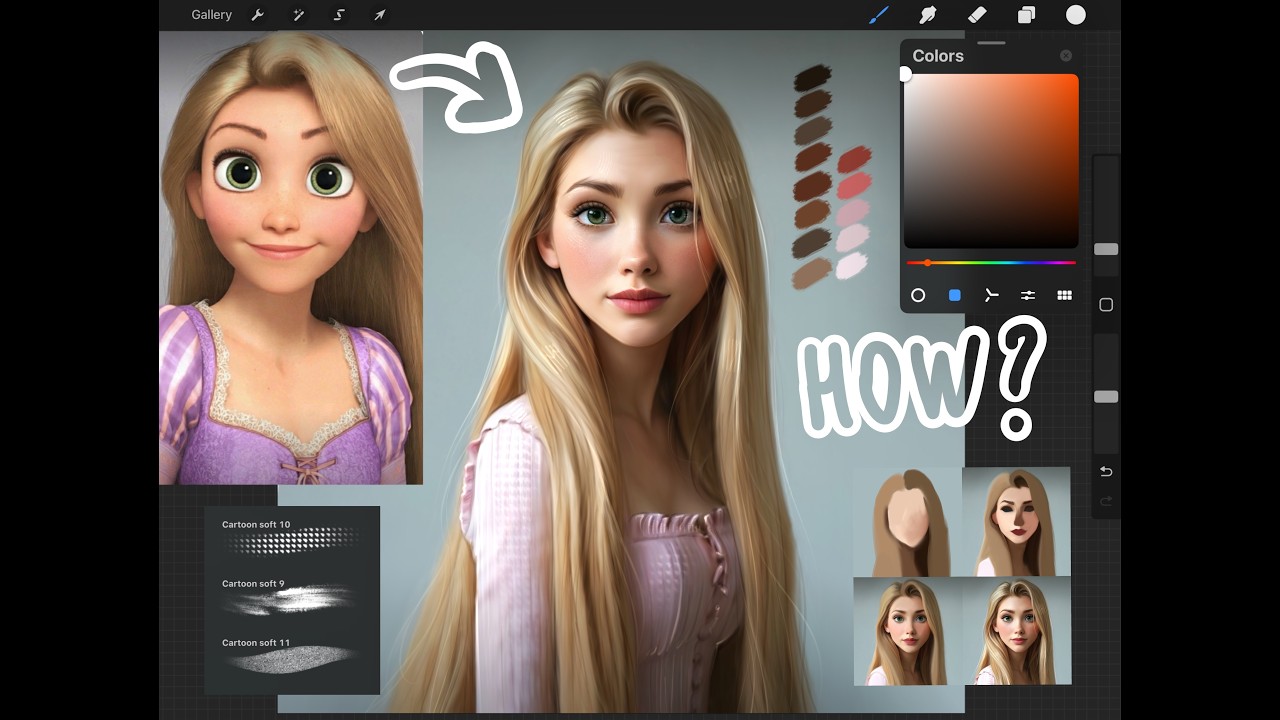Switch to Classic color mode tab
1280x720 pixels.
click(955, 295)
